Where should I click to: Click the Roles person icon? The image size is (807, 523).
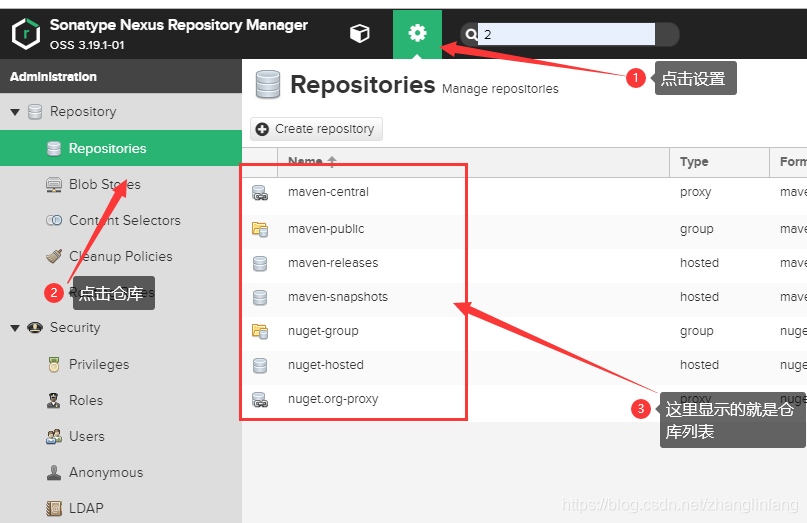pos(54,400)
